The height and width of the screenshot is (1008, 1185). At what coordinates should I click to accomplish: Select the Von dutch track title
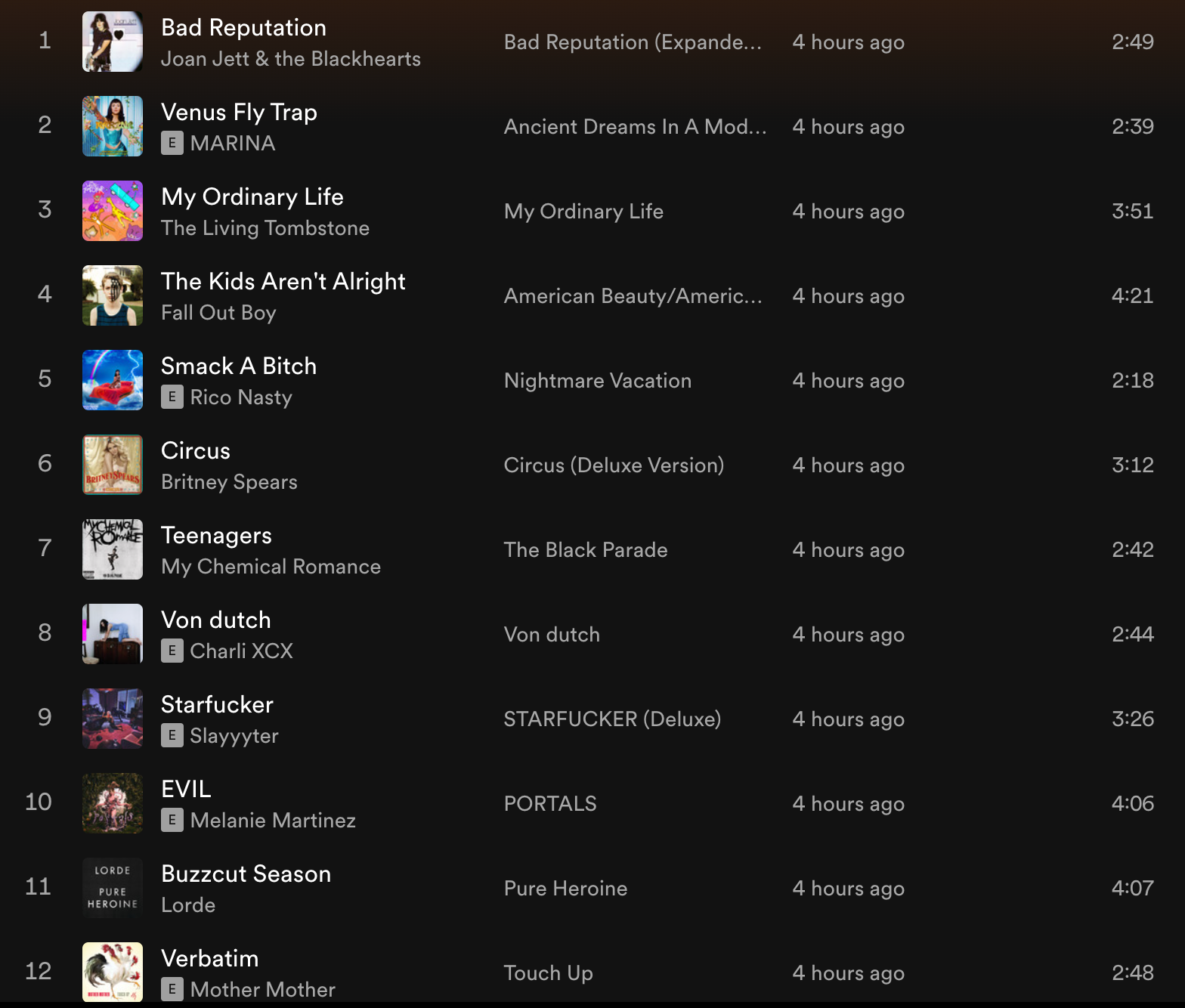click(x=216, y=620)
